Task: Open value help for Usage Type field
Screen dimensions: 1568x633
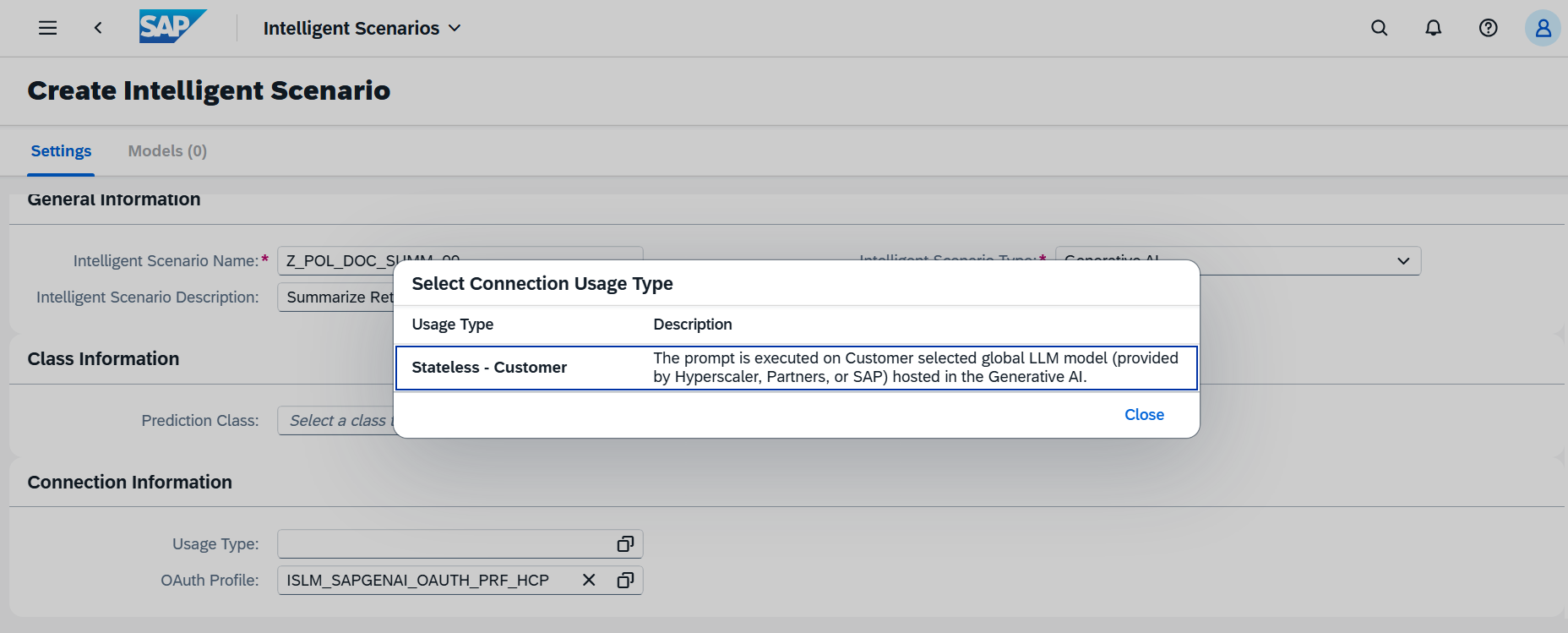Action: [x=625, y=544]
